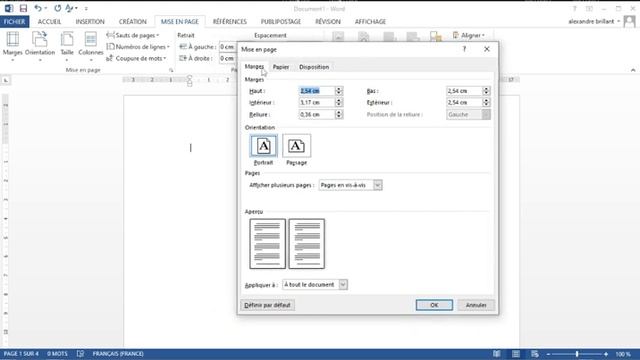Click the zoom slider handle
The height and width of the screenshot is (360, 640).
577,354
